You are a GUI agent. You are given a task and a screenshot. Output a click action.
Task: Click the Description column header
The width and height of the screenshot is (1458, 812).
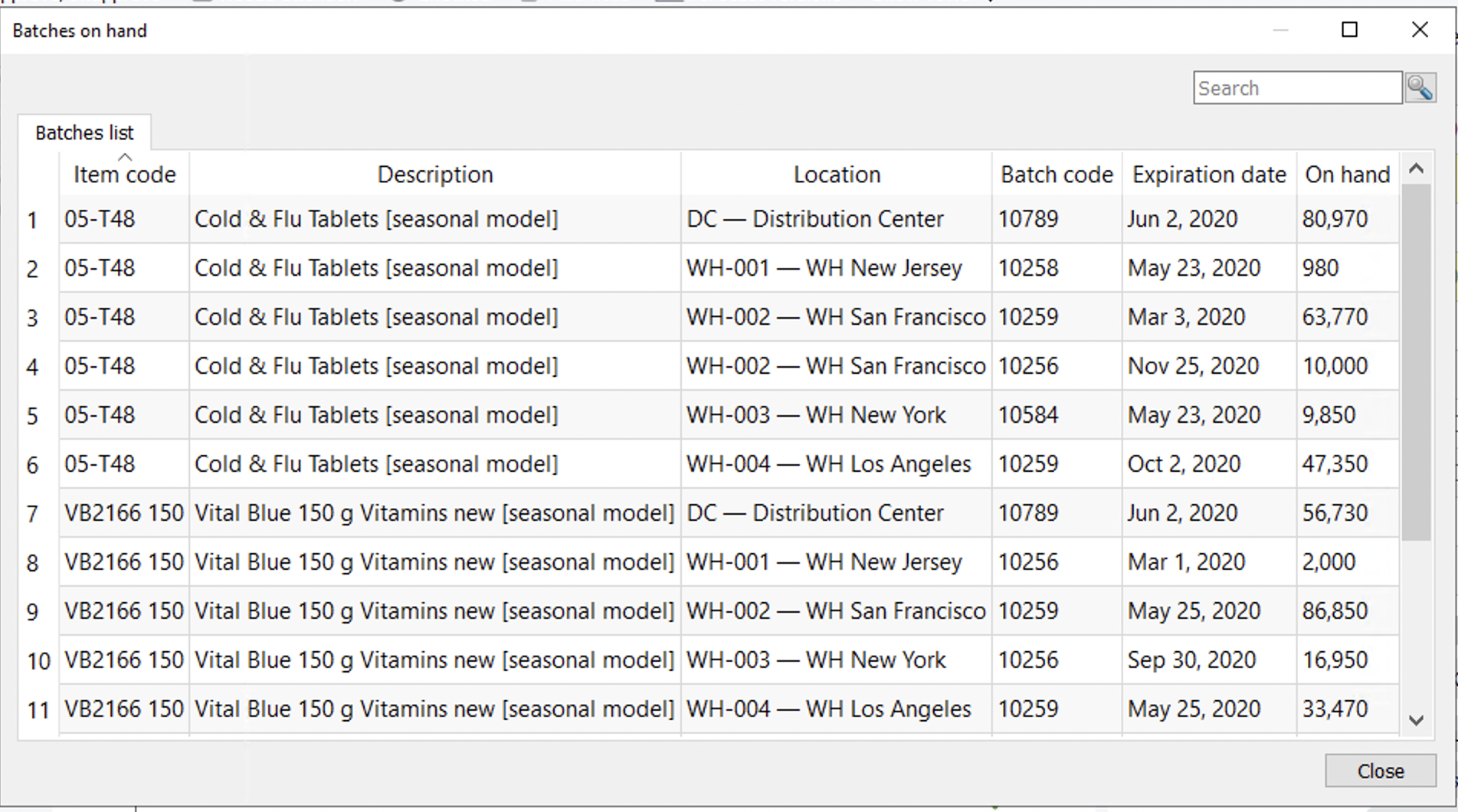click(x=434, y=175)
